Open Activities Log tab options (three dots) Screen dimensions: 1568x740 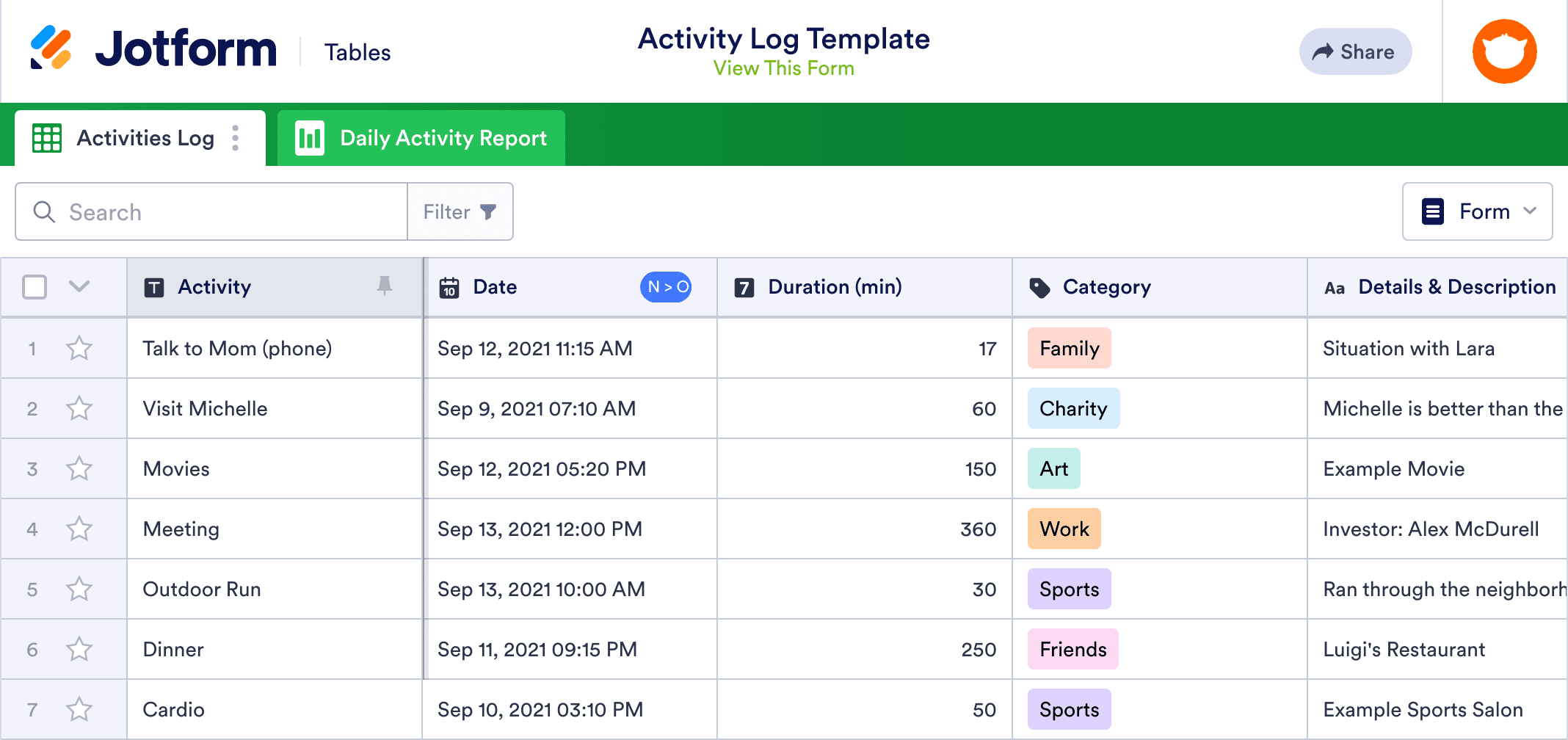236,138
